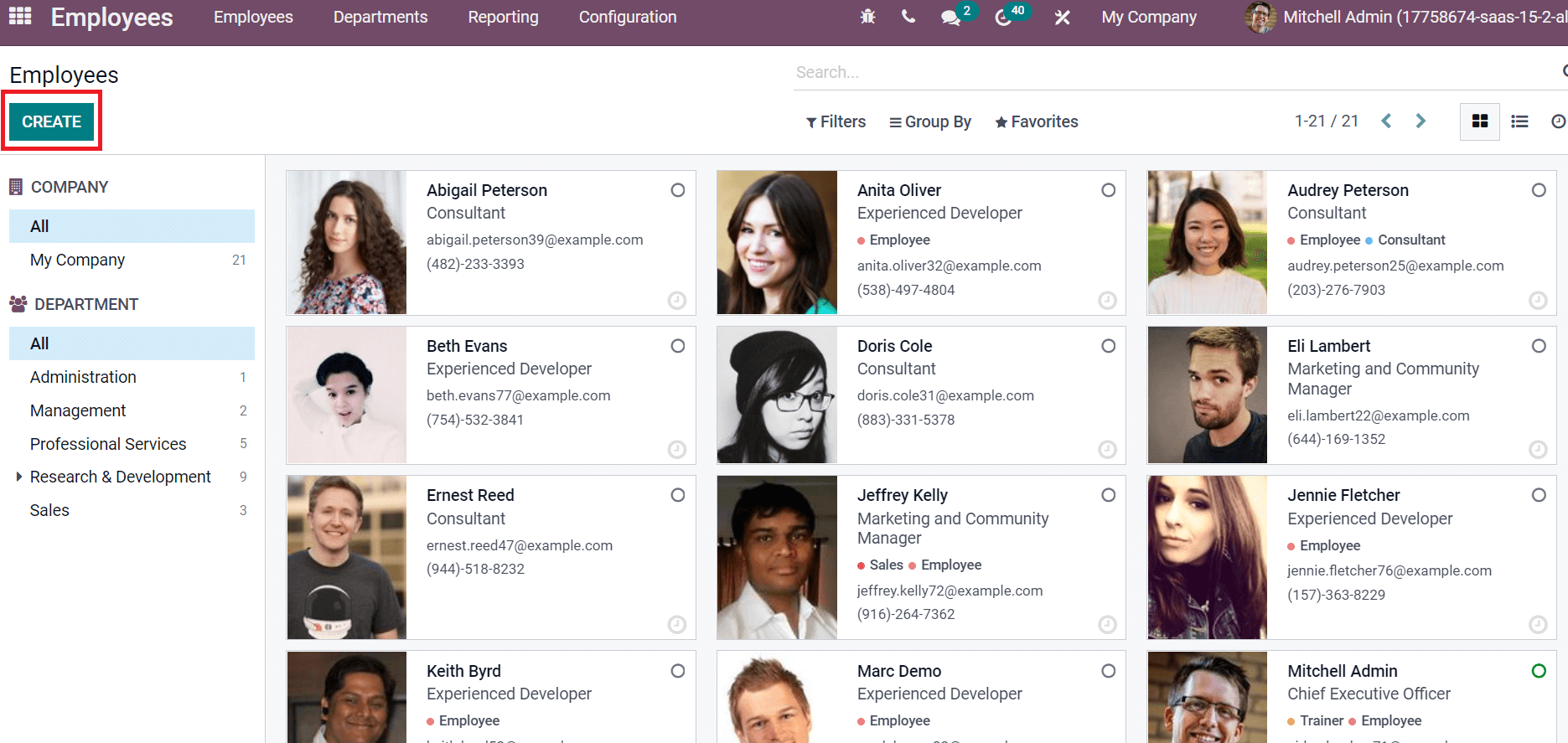Click activity clock on Ernest Reed card
Viewport: 1568px width, 743px height.
677,624
